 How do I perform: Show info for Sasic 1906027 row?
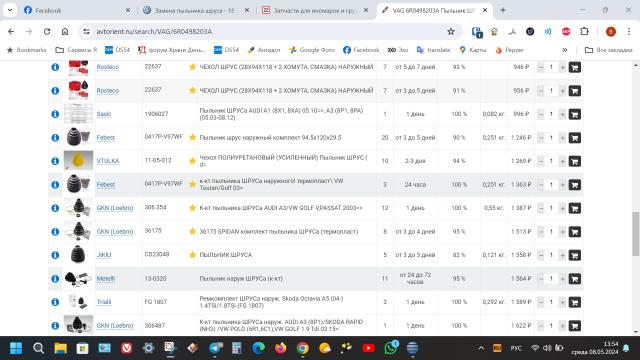[55, 114]
